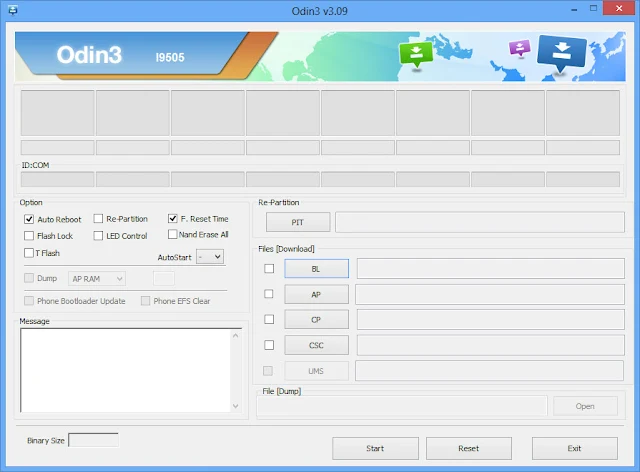Click the Reset button
The width and height of the screenshot is (640, 472).
[469, 448]
